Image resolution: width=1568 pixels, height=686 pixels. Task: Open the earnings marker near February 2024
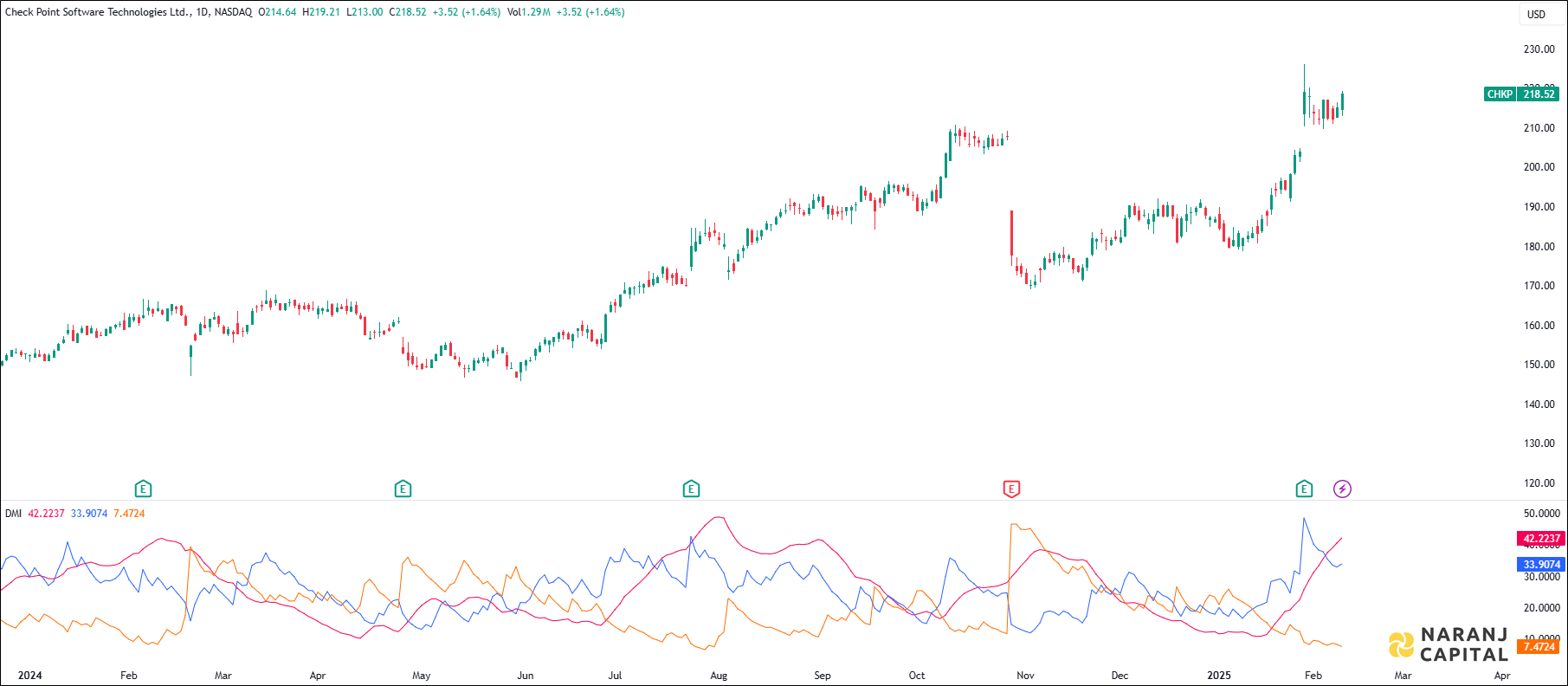[x=144, y=489]
